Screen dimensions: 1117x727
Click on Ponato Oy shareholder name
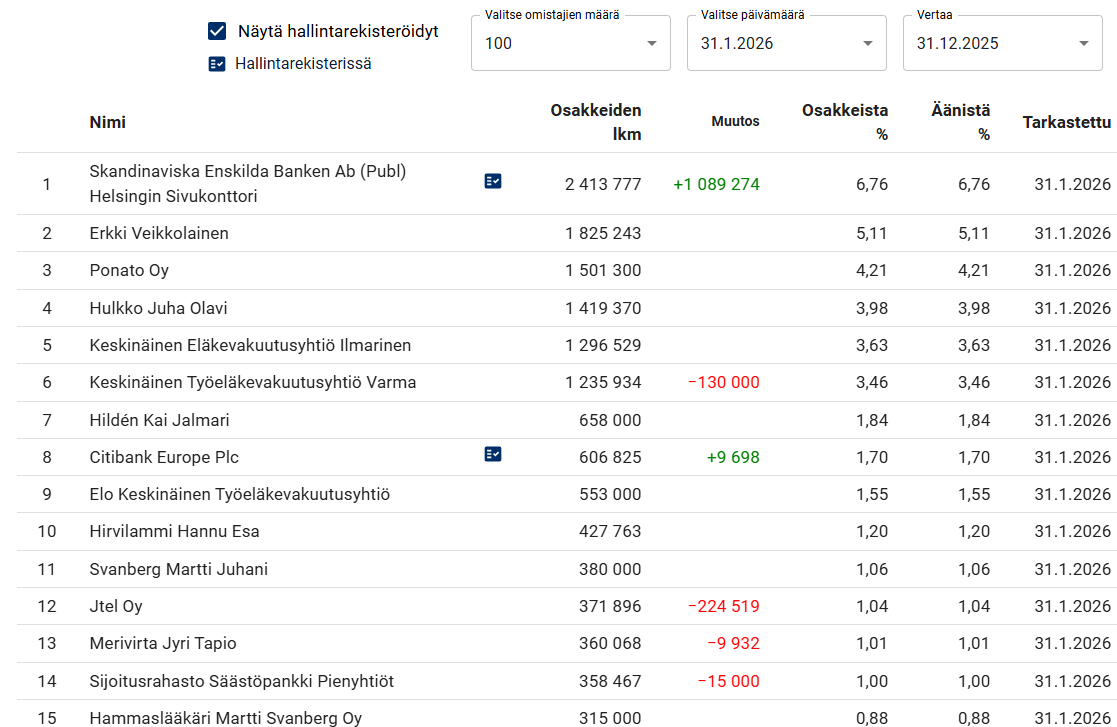[129, 270]
